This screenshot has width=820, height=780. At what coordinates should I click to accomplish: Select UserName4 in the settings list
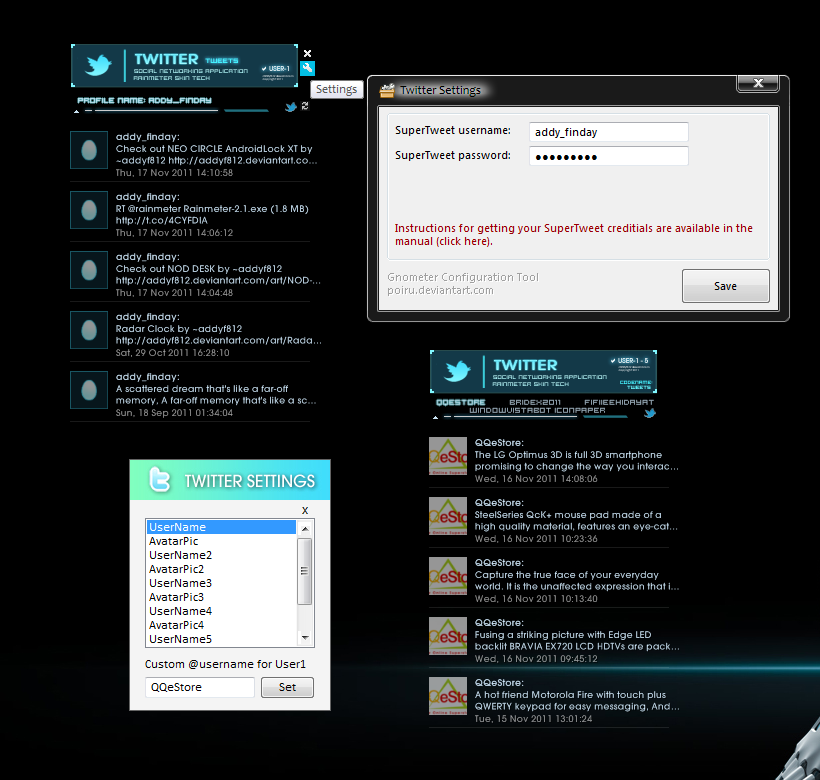221,611
